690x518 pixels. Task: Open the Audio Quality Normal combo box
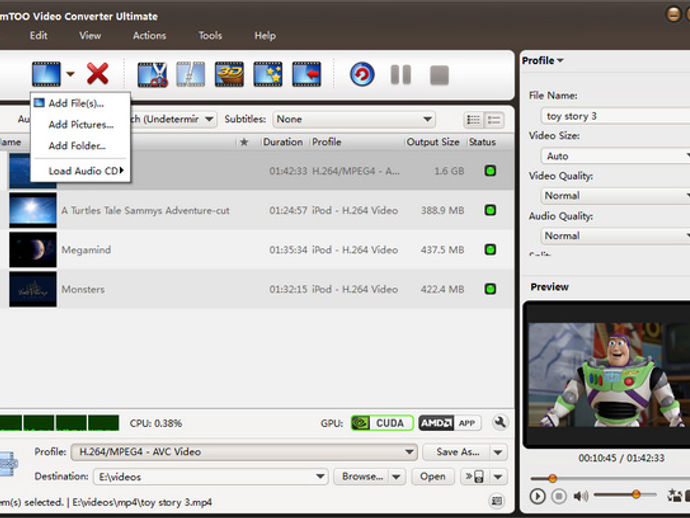coord(615,236)
